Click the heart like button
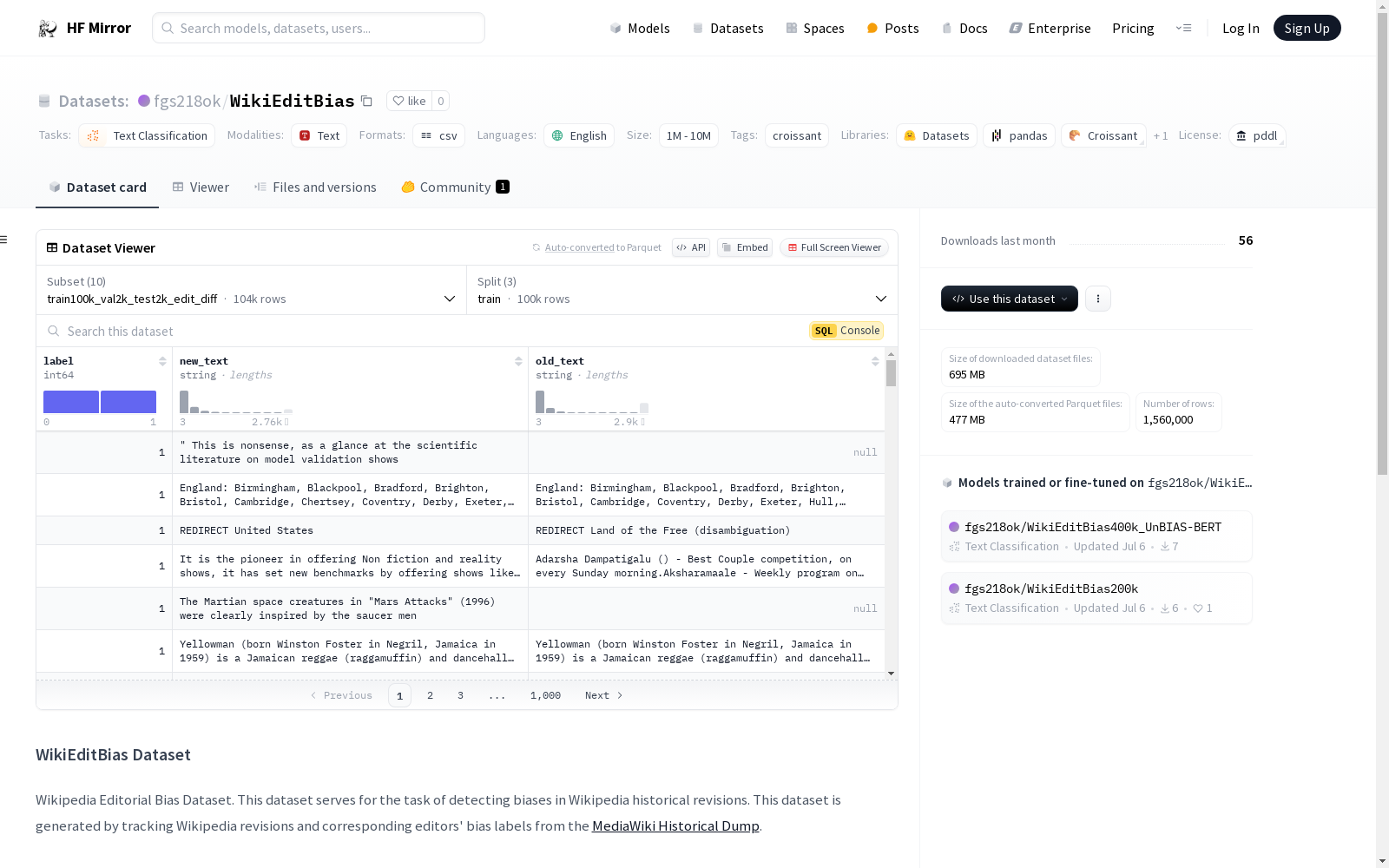 [409, 101]
